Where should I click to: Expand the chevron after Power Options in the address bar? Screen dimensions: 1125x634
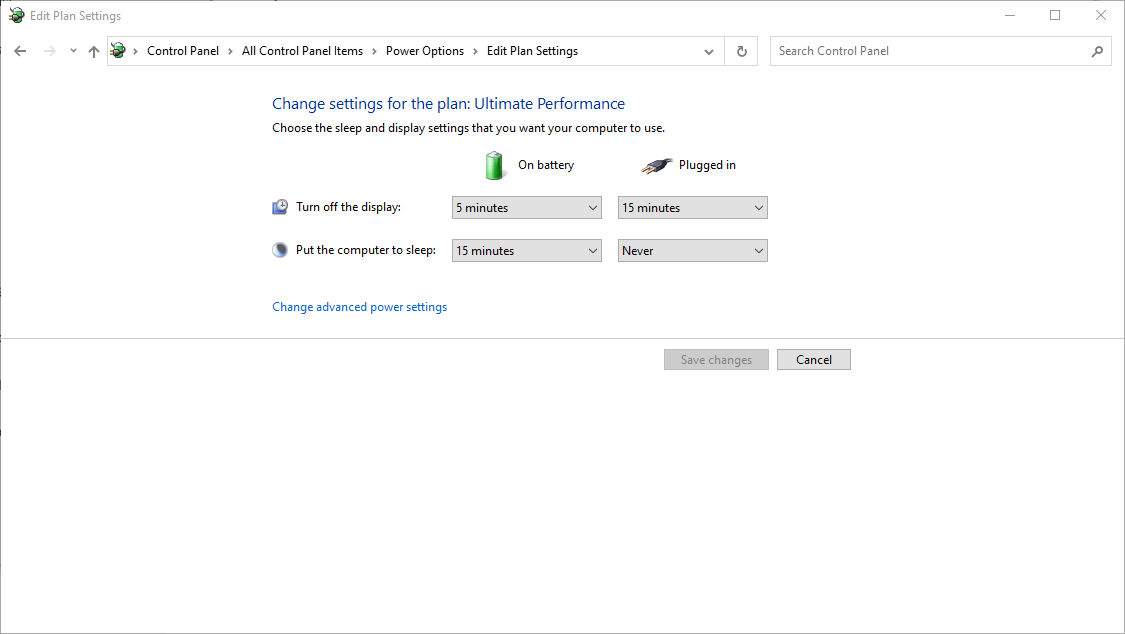pos(475,52)
